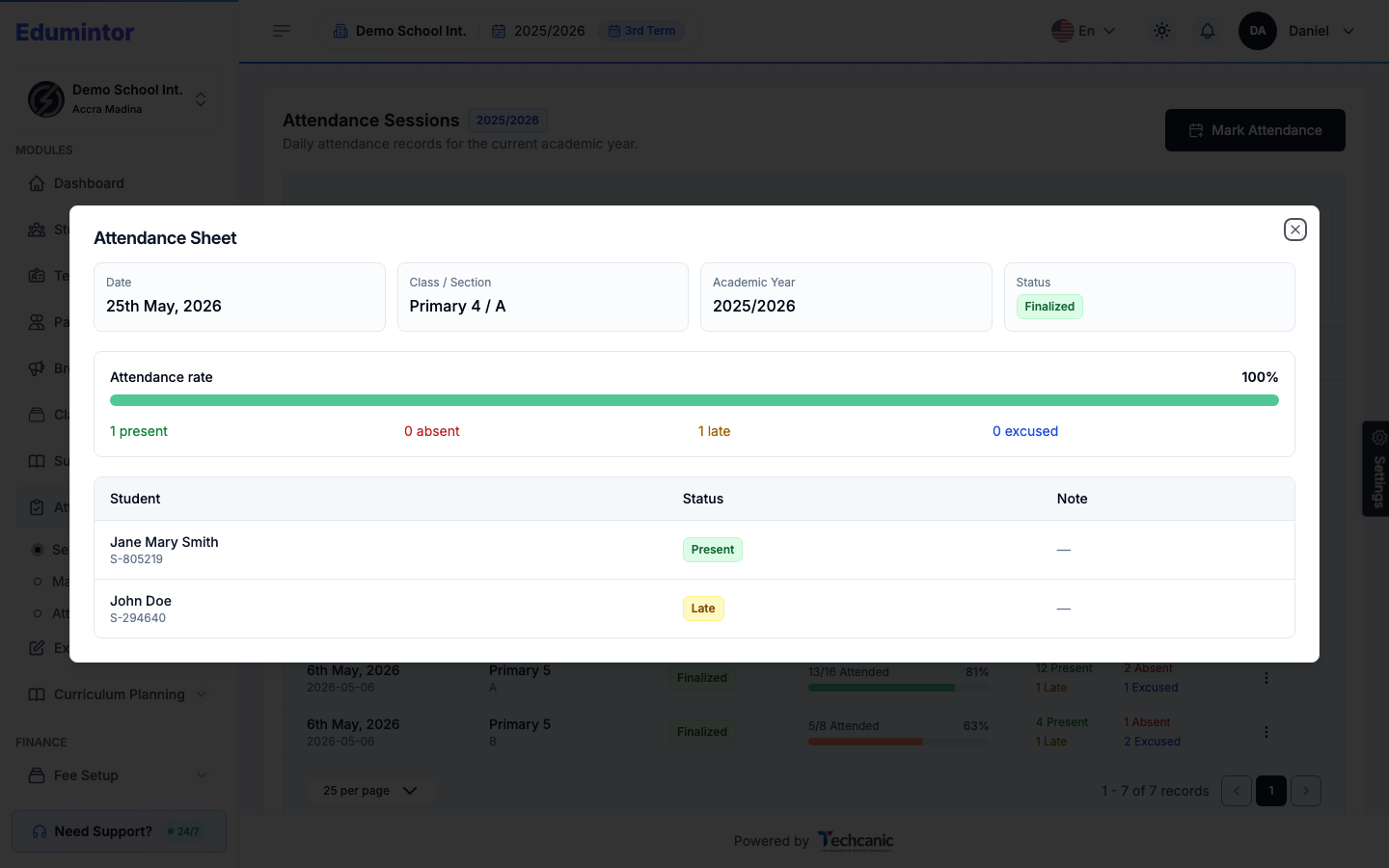Click the Finalized status badge in dialog

coord(1049,307)
